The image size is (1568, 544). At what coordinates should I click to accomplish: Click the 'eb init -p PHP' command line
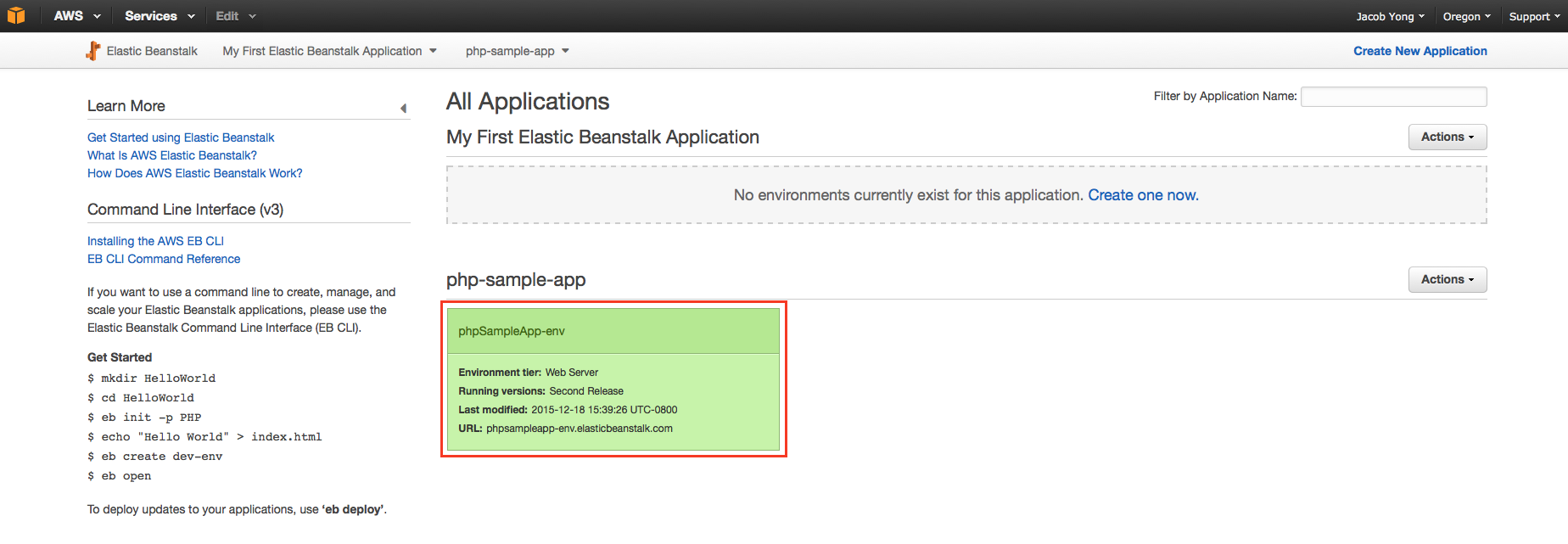(144, 418)
